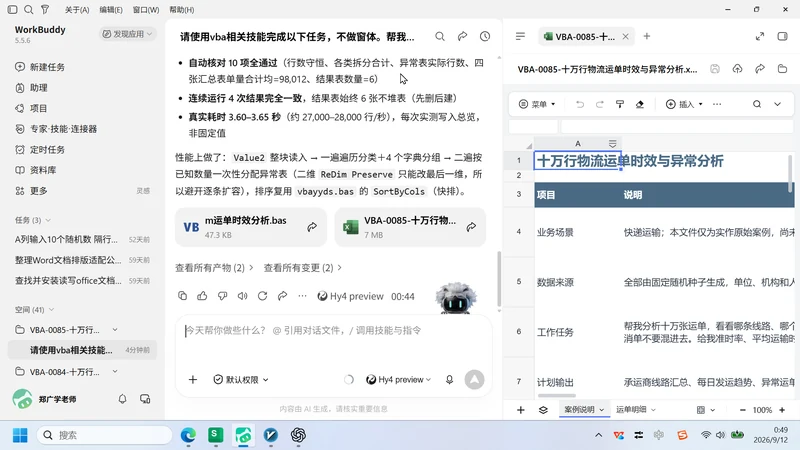Share the conversation via header arrow icon
The image size is (800, 450).
click(462, 36)
